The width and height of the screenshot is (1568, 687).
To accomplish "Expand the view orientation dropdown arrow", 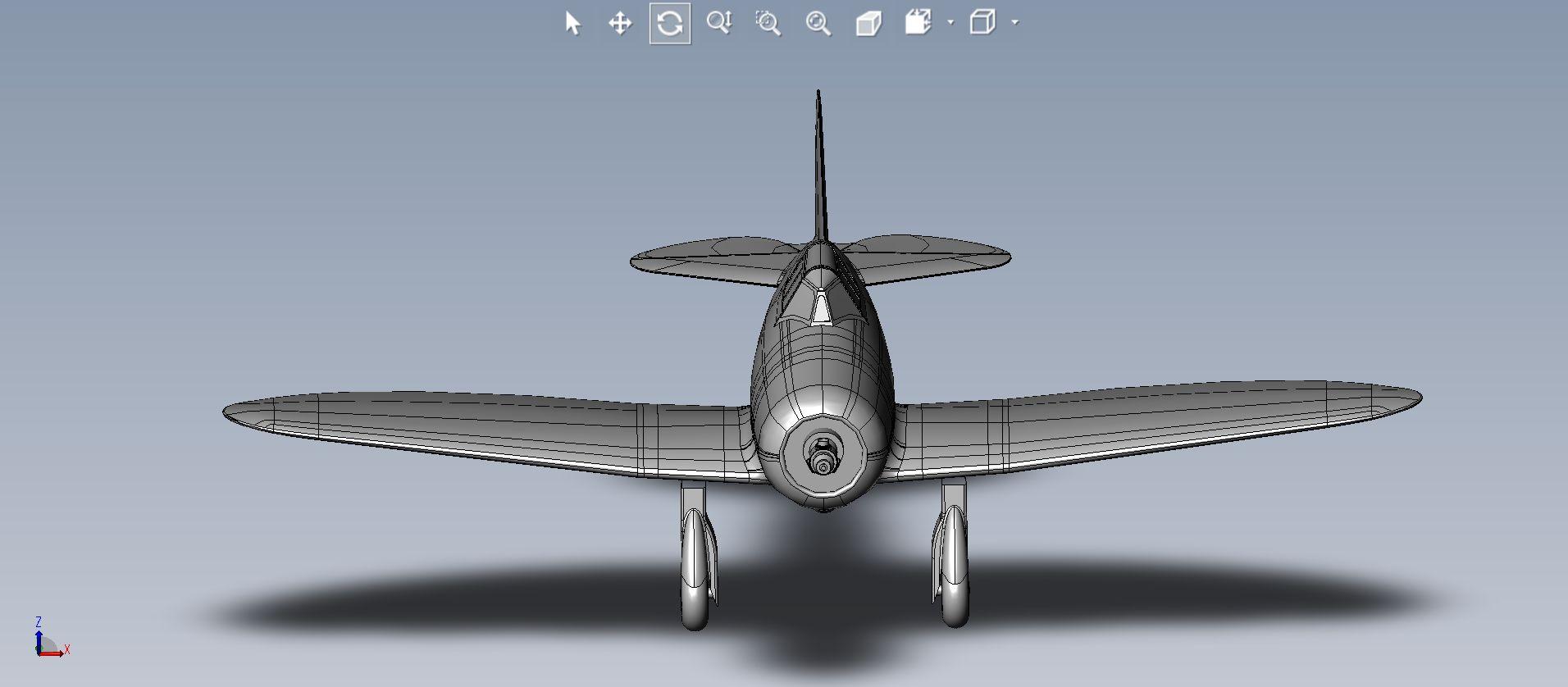I will pyautogui.click(x=950, y=22).
